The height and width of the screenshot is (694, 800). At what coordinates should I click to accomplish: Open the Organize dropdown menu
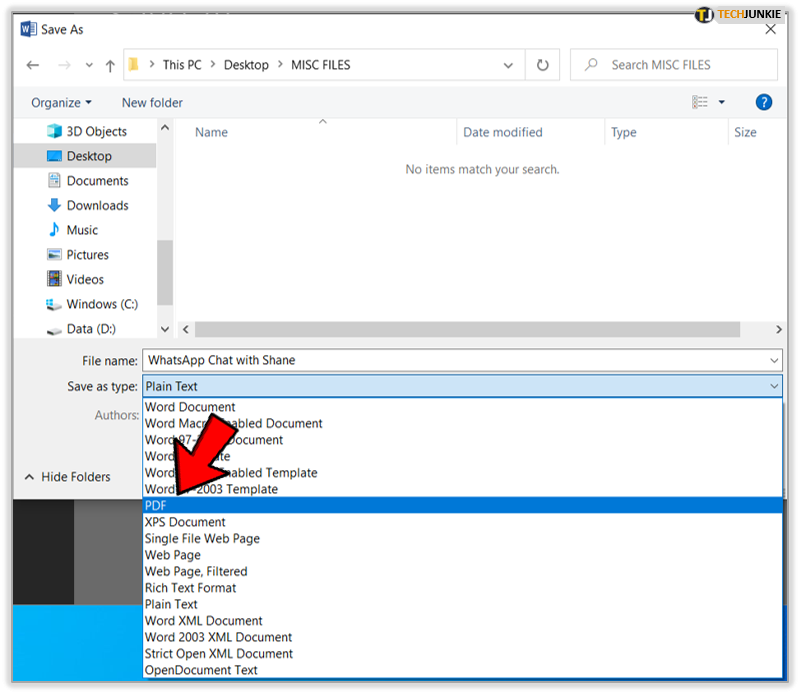tap(61, 102)
